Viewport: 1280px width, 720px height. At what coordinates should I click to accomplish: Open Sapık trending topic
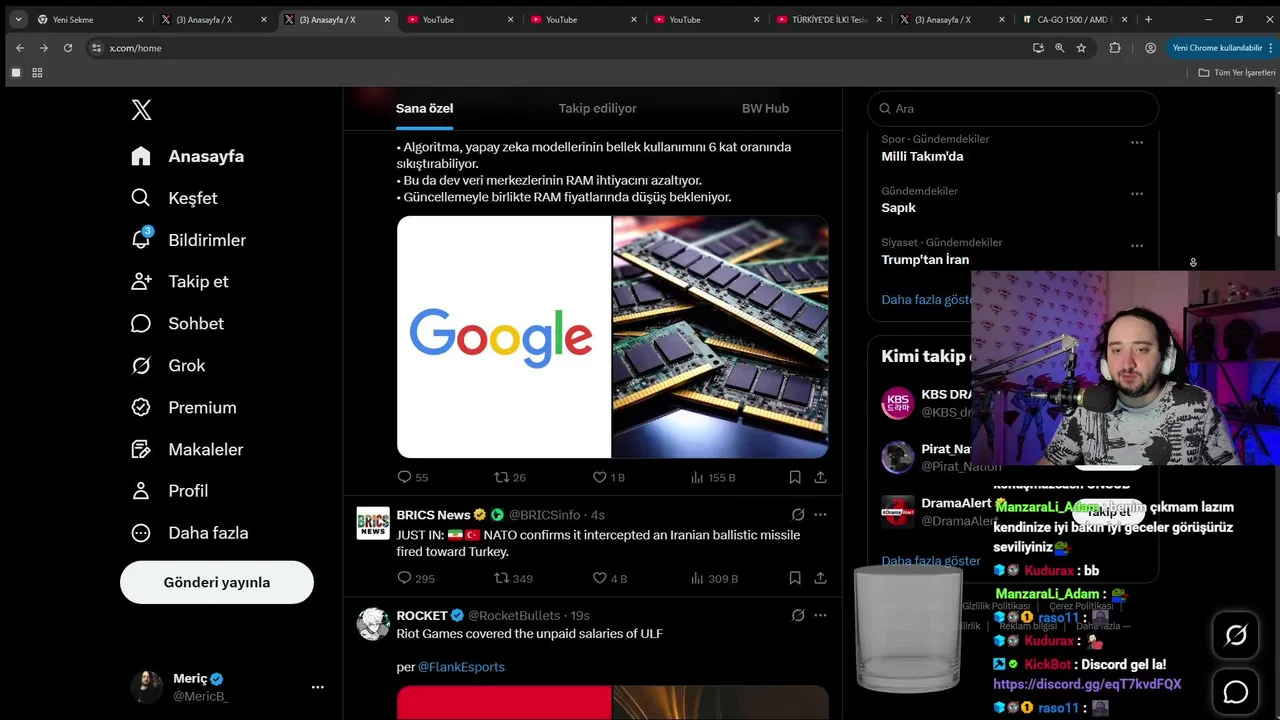point(898,208)
